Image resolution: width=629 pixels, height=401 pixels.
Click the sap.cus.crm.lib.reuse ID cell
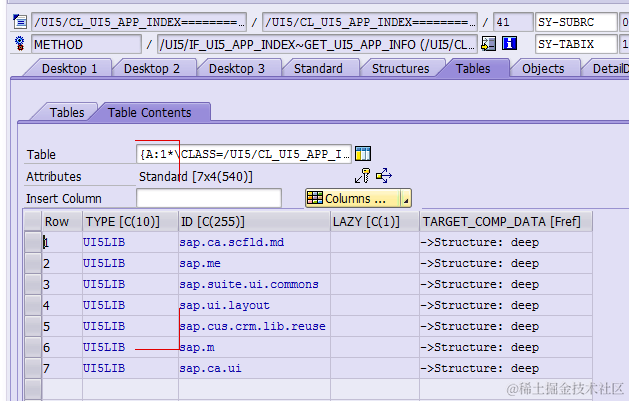(x=254, y=326)
